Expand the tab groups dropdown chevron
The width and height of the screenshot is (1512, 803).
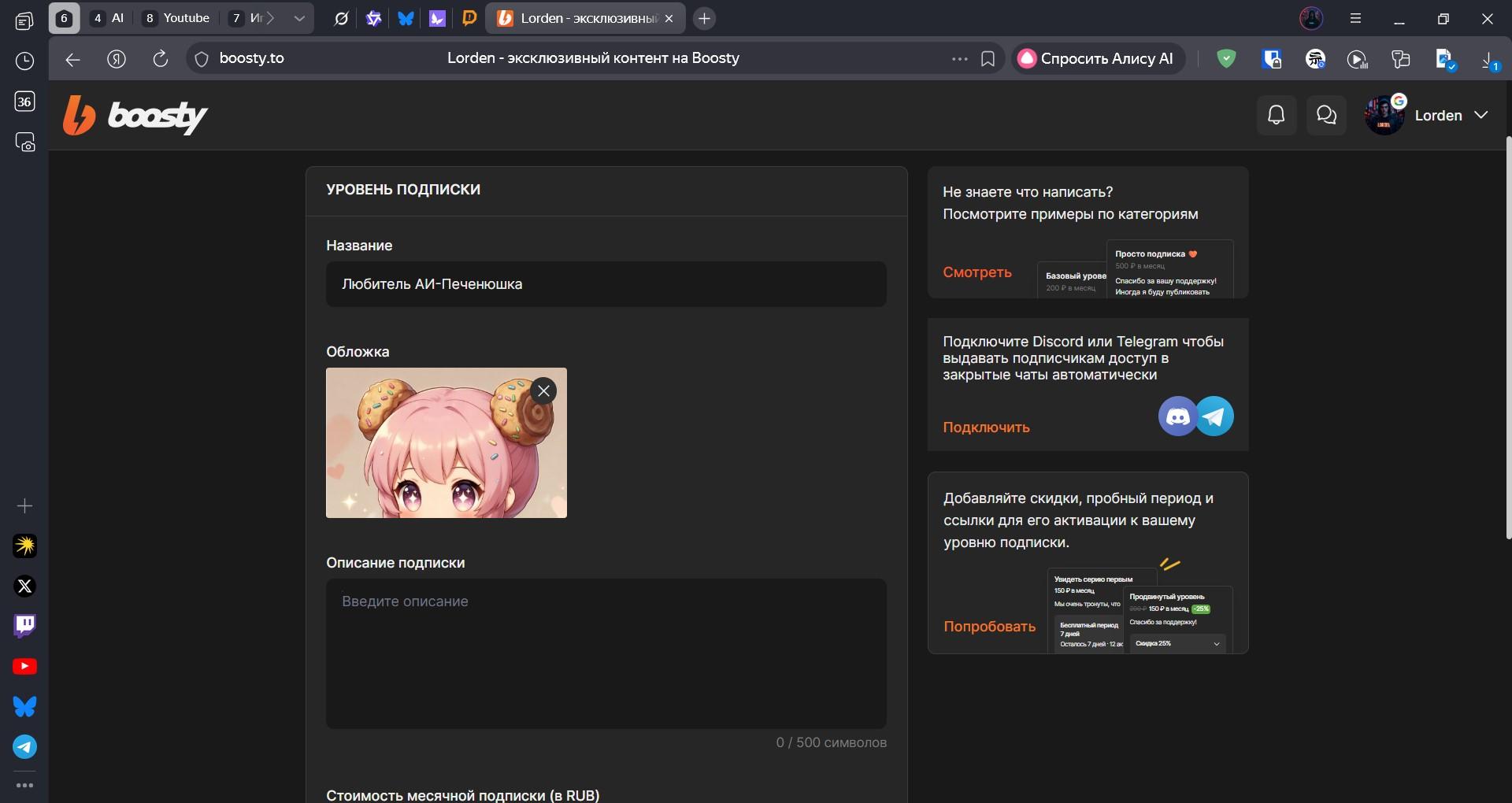(299, 19)
